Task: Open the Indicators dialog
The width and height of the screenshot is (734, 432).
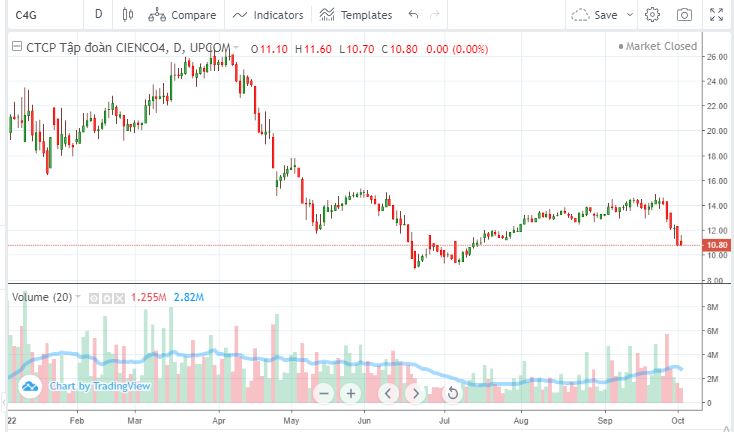Action: point(268,15)
